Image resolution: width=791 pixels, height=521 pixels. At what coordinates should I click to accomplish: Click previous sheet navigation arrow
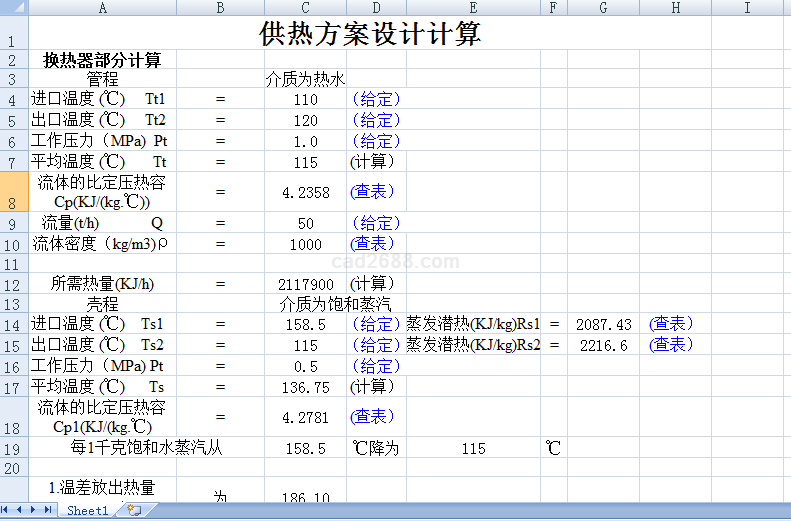click(21, 510)
